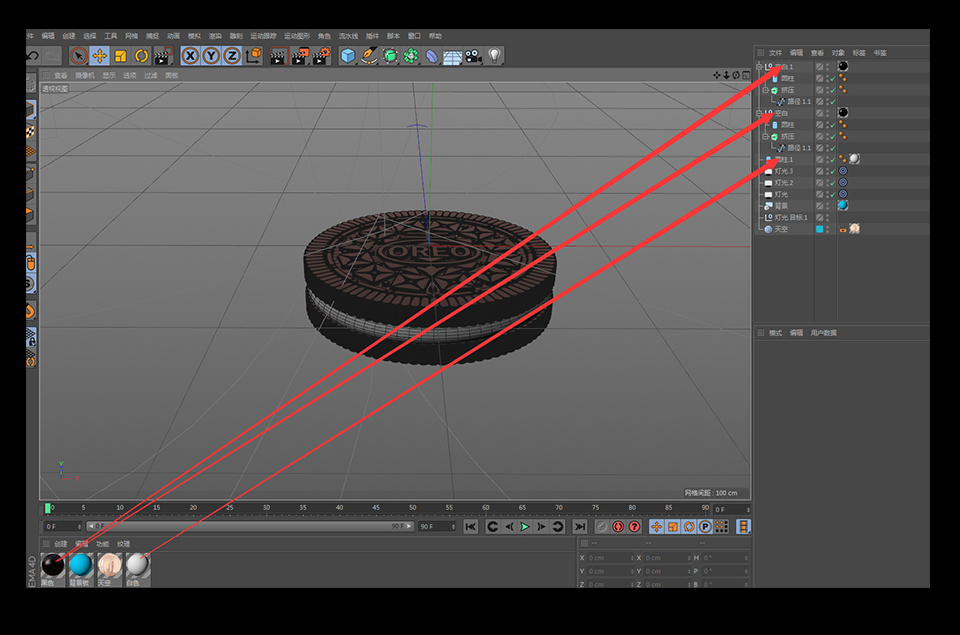Select the spline pen tool icon
The width and height of the screenshot is (960, 635).
pos(369,56)
